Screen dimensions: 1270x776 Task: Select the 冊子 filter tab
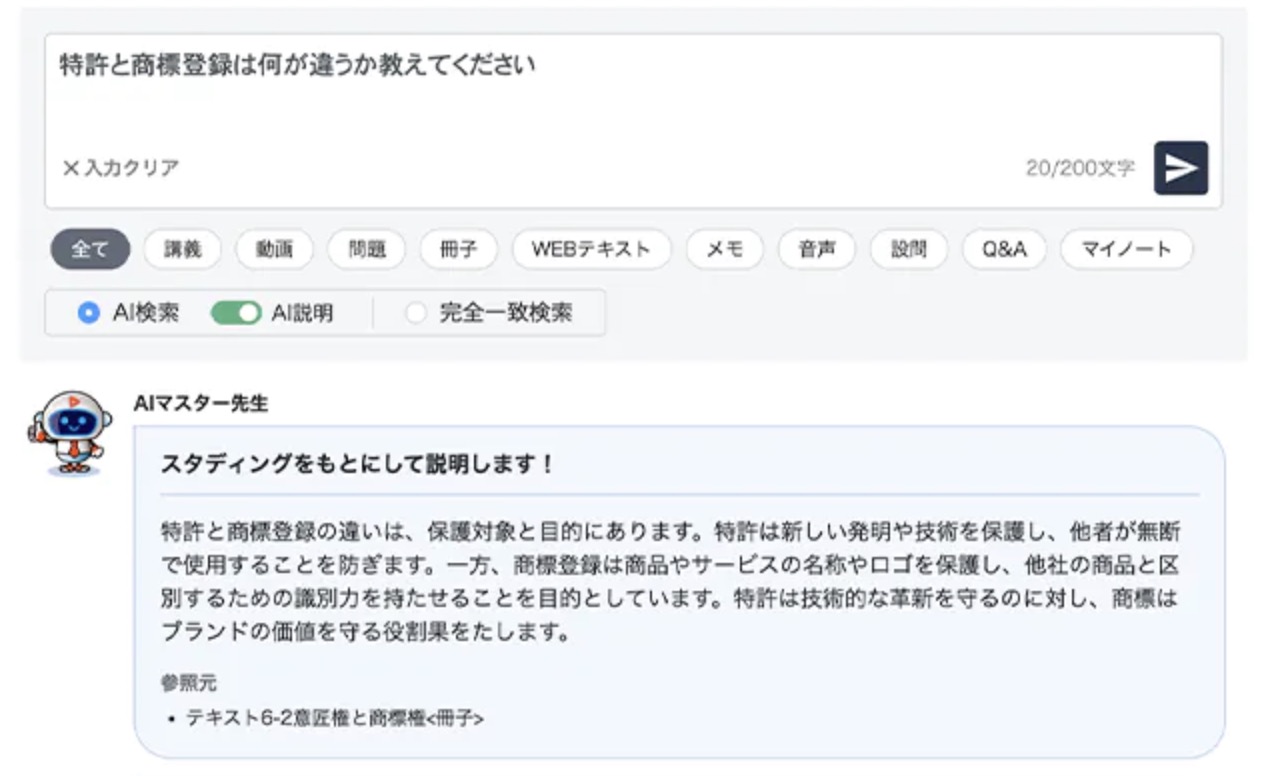coord(458,250)
